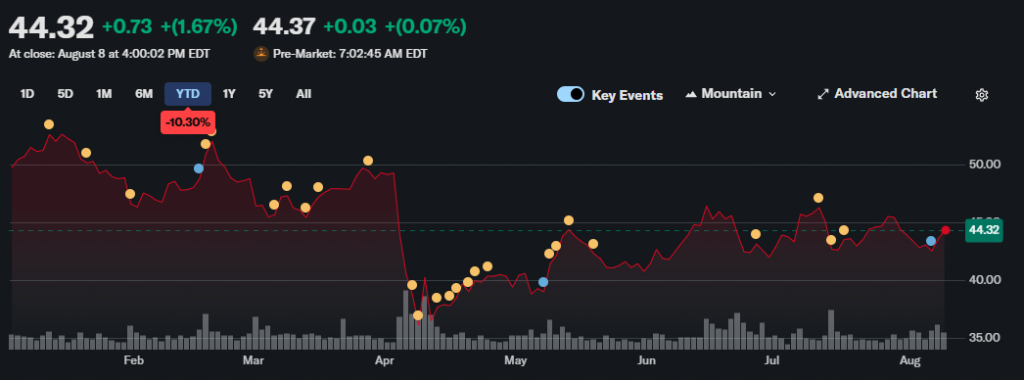
Task: Click the chevron next to Mountain
Action: pyautogui.click(x=773, y=95)
